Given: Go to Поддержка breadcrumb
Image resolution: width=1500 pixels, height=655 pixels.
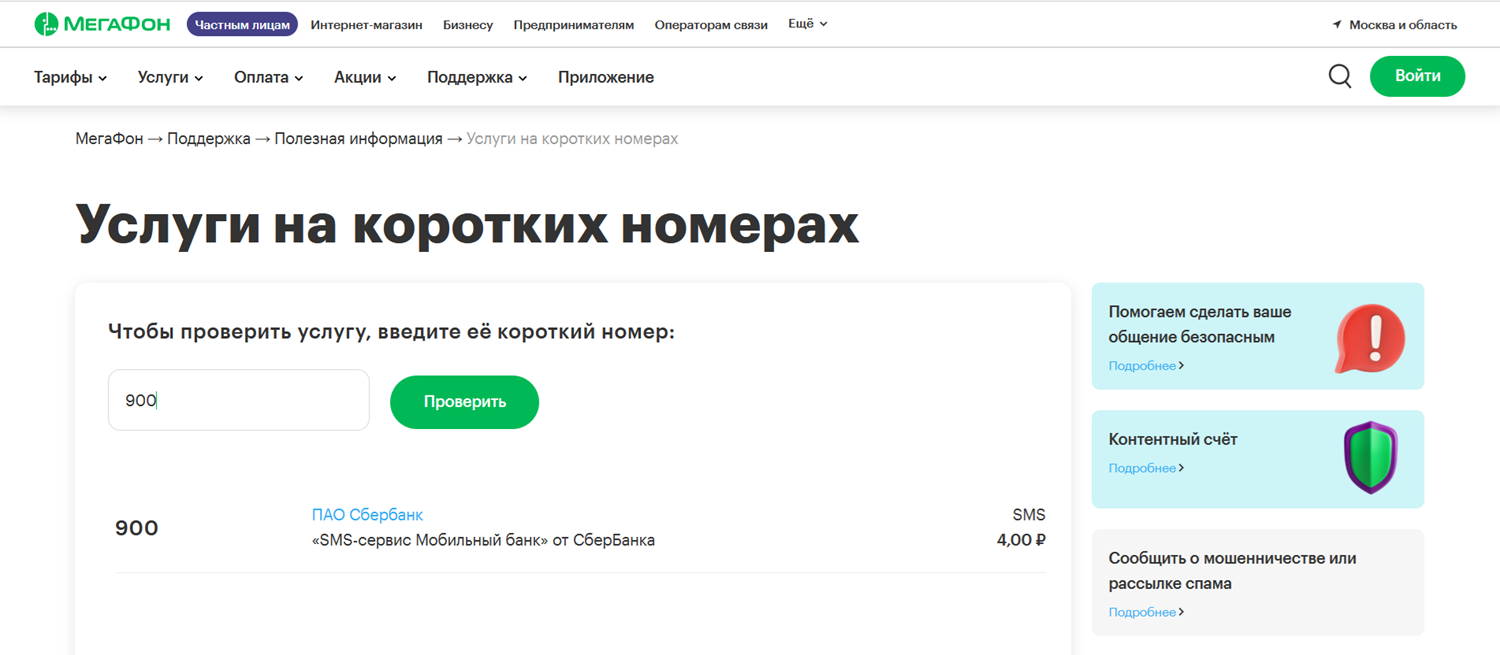Looking at the screenshot, I should point(209,139).
